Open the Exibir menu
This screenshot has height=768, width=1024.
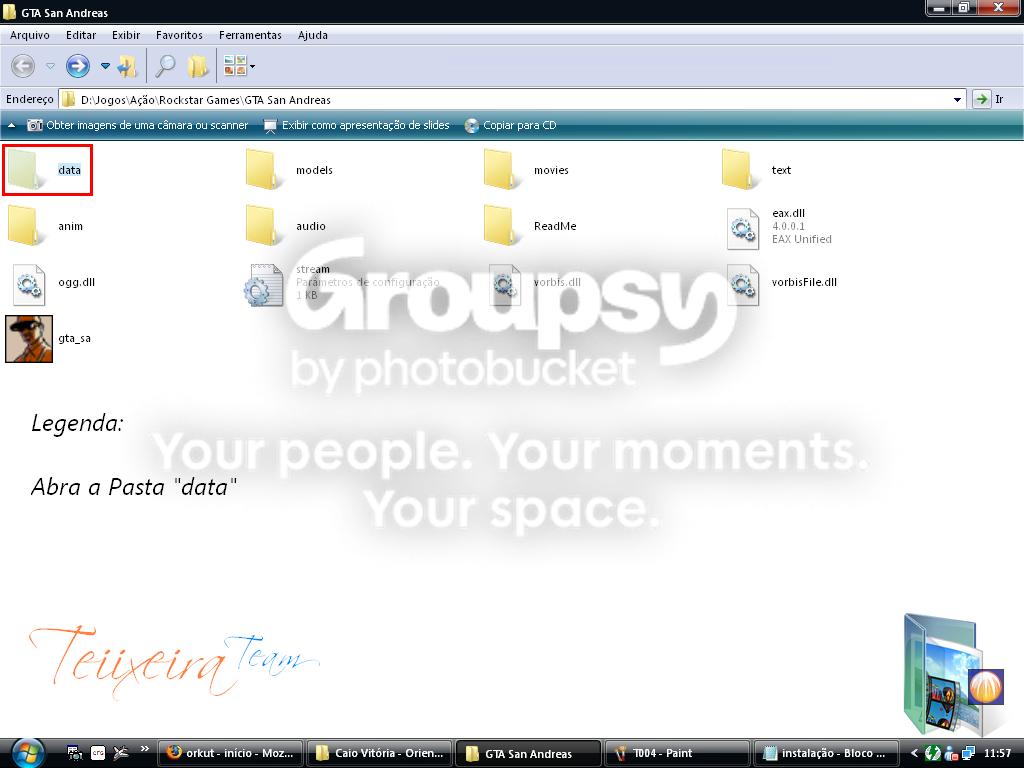(x=126, y=35)
